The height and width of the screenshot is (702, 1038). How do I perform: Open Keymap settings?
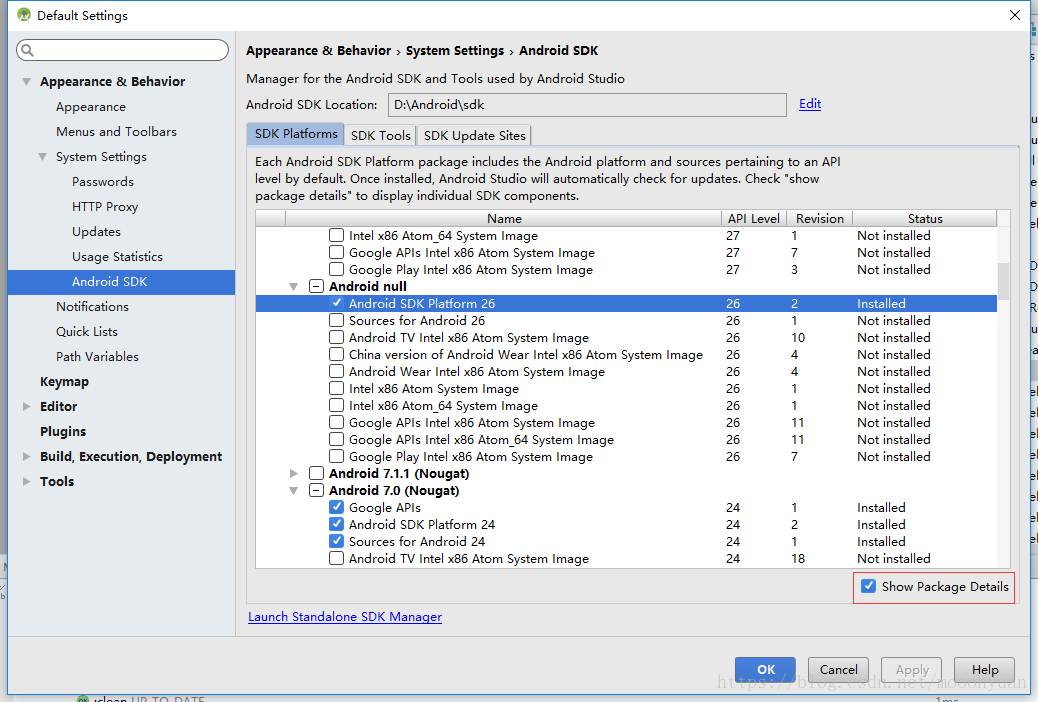[x=64, y=381]
